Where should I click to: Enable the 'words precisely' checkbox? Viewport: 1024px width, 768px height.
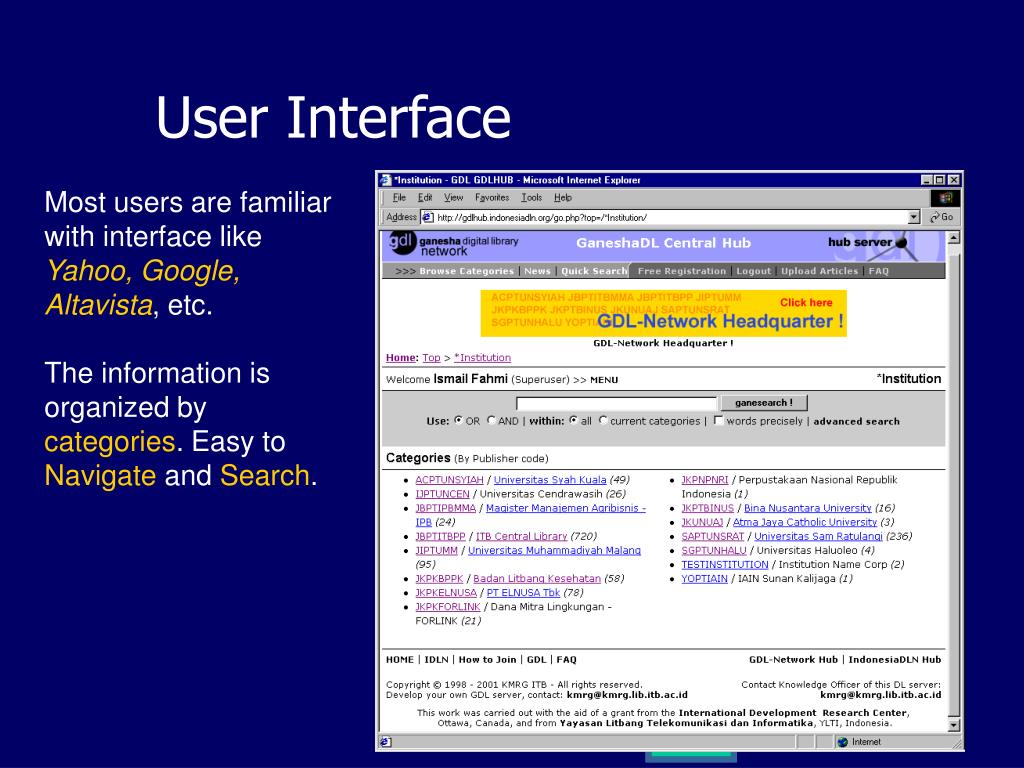[718, 421]
